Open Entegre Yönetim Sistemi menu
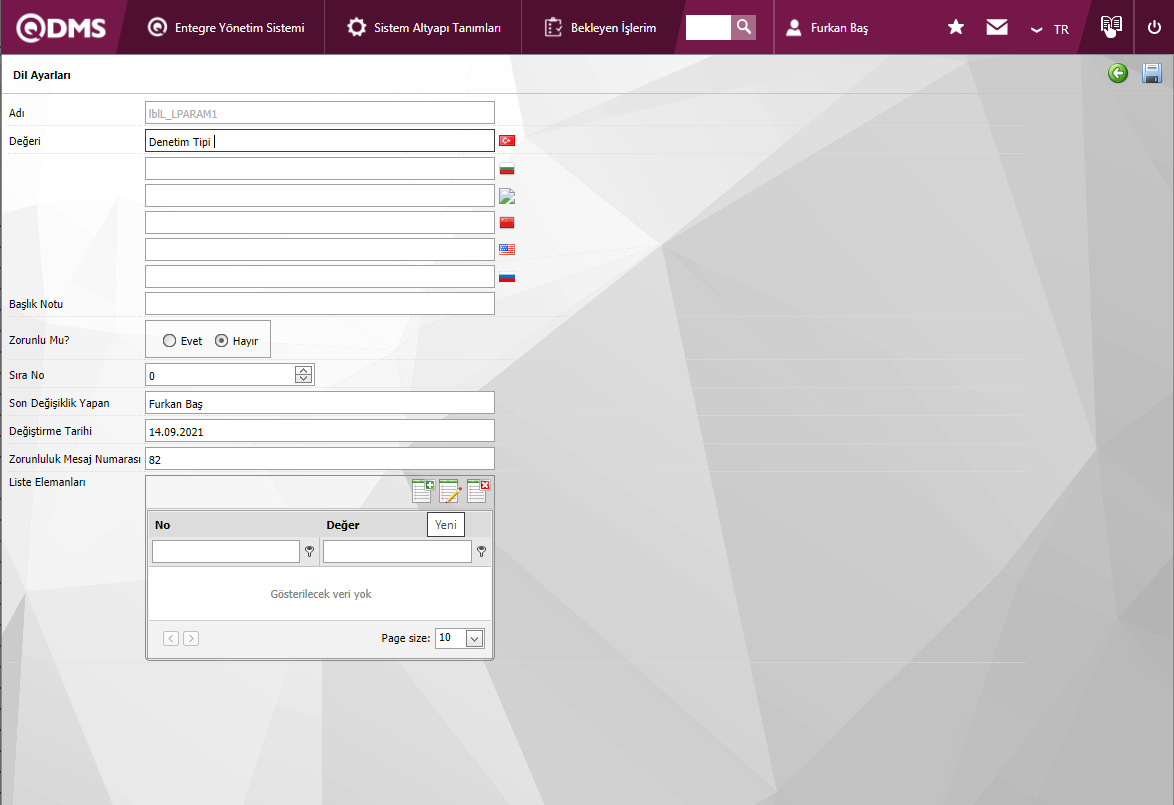Screen dimensions: 1174x805 226,28
